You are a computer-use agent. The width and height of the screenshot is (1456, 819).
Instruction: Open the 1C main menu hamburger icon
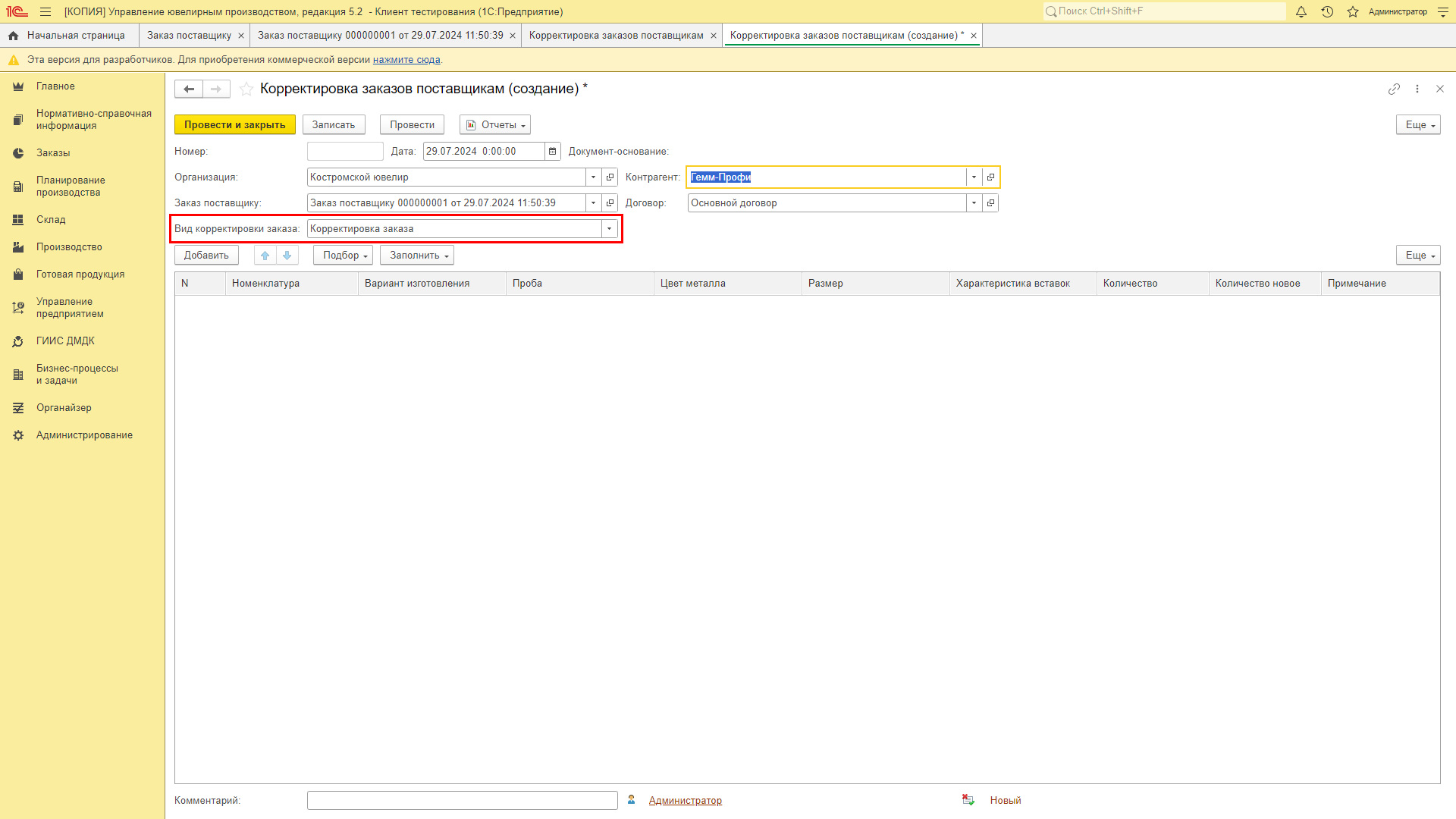[45, 11]
